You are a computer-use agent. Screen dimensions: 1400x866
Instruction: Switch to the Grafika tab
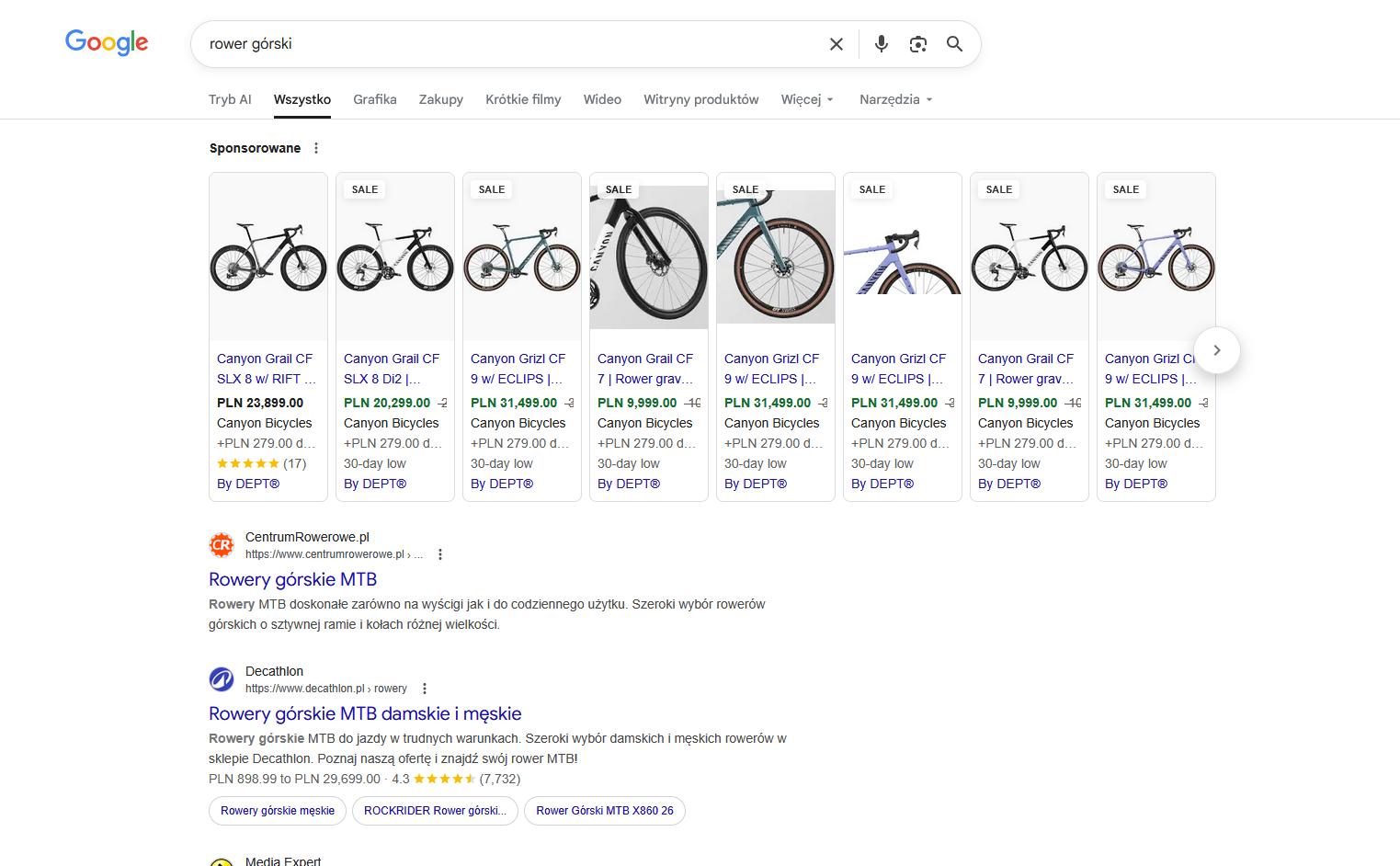pyautogui.click(x=375, y=99)
